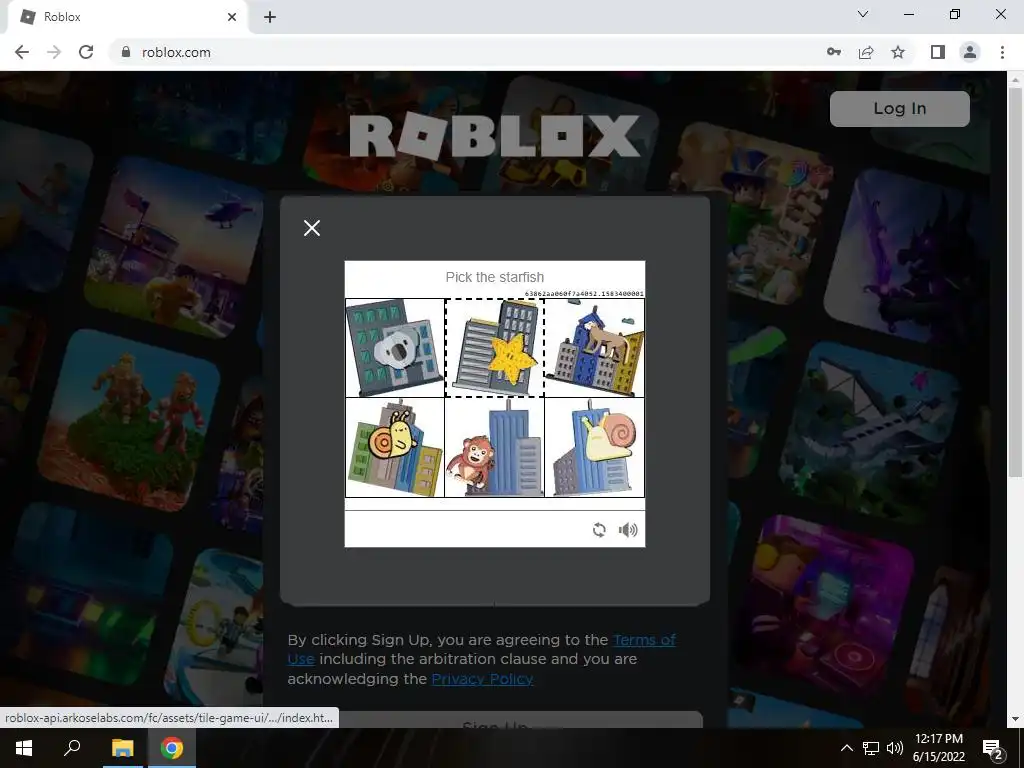Show hidden system tray icons

846,748
